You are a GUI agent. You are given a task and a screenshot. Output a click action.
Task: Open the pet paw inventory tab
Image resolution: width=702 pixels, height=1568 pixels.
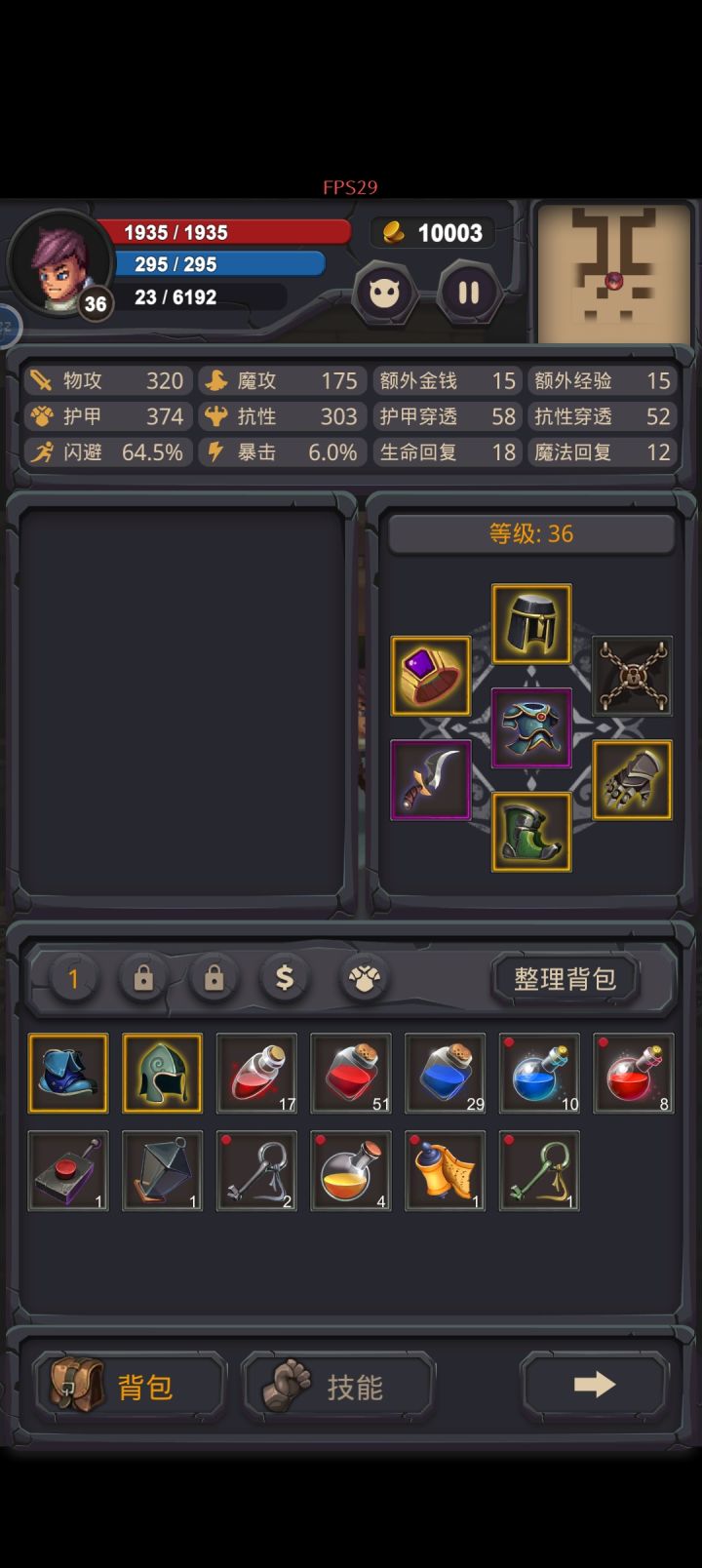(366, 977)
